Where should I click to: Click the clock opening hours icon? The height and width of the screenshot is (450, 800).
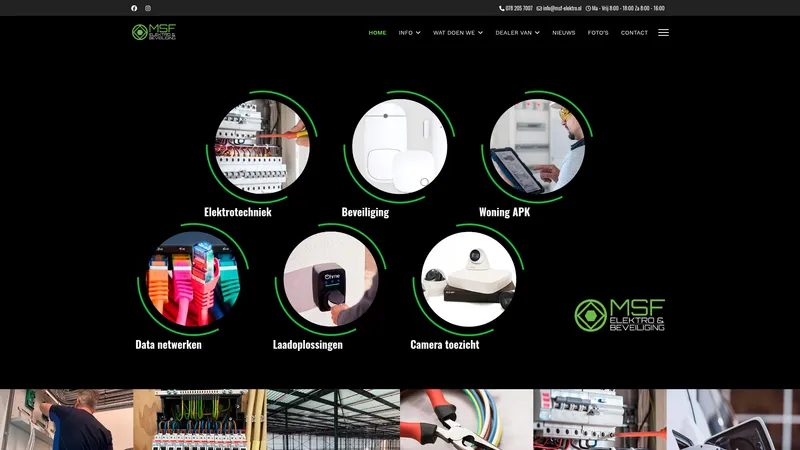click(588, 8)
